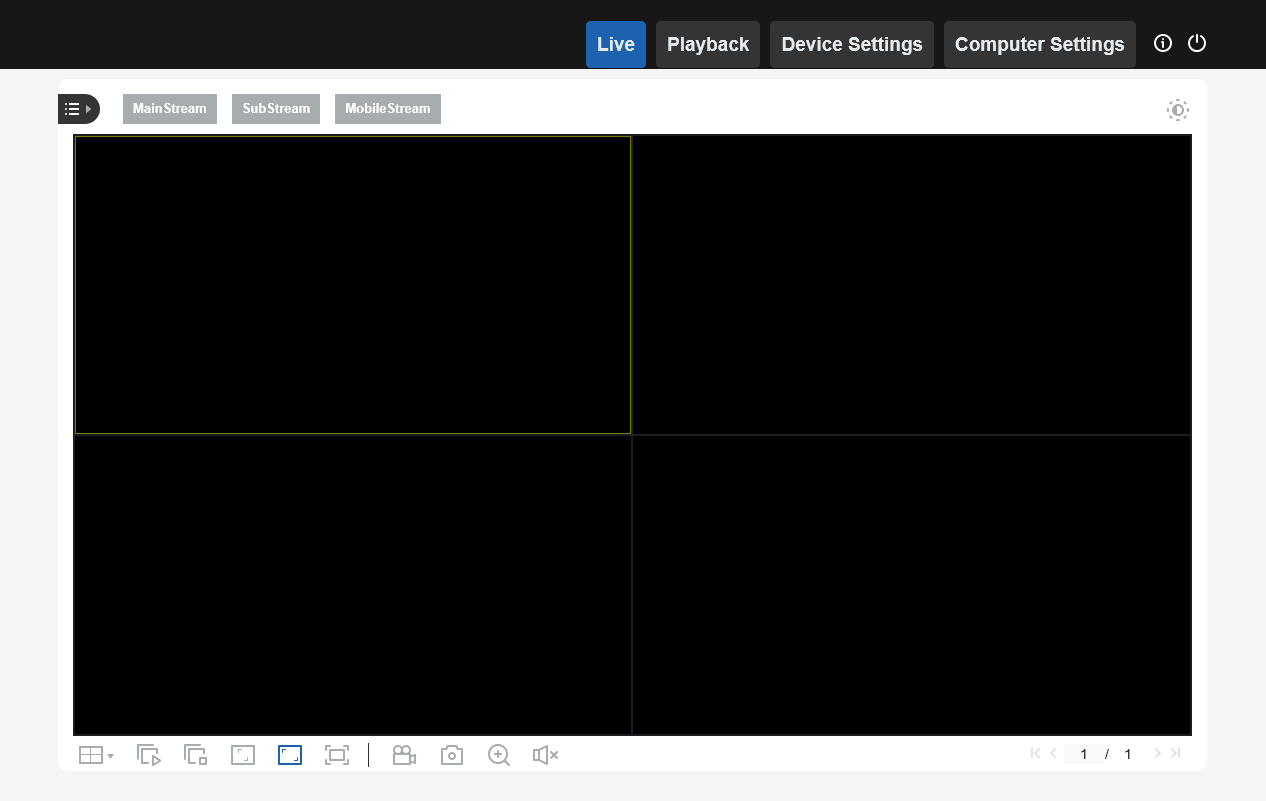Screen dimensions: 1266x801
Task: Enter fullscreen display mode
Action: click(337, 755)
